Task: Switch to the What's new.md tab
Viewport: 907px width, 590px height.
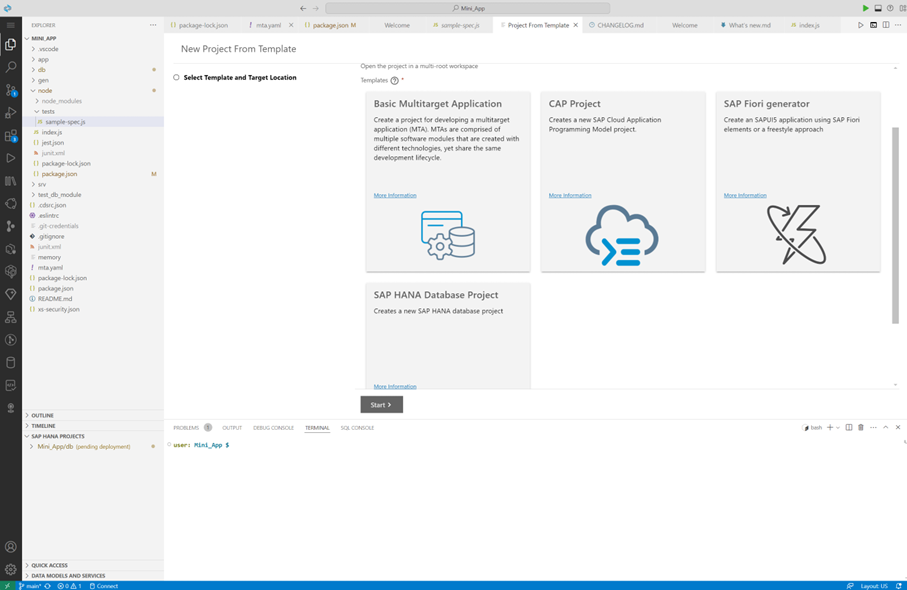Action: pyautogui.click(x=749, y=25)
